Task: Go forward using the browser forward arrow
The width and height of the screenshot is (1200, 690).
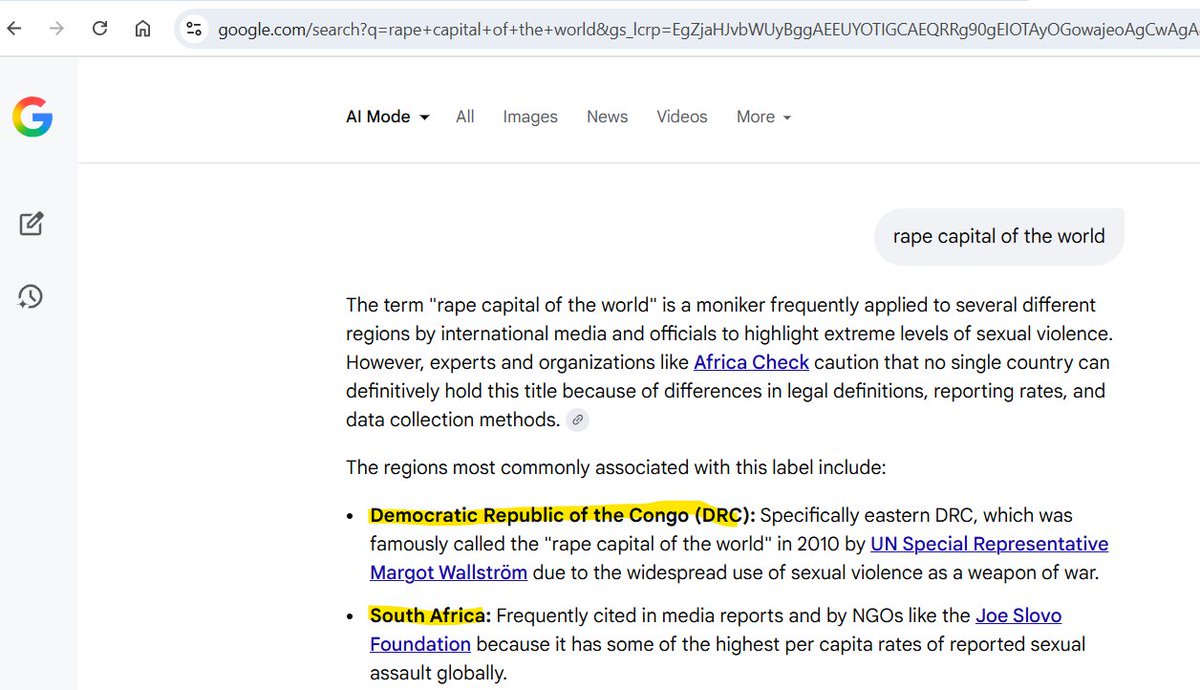Action: coord(56,28)
